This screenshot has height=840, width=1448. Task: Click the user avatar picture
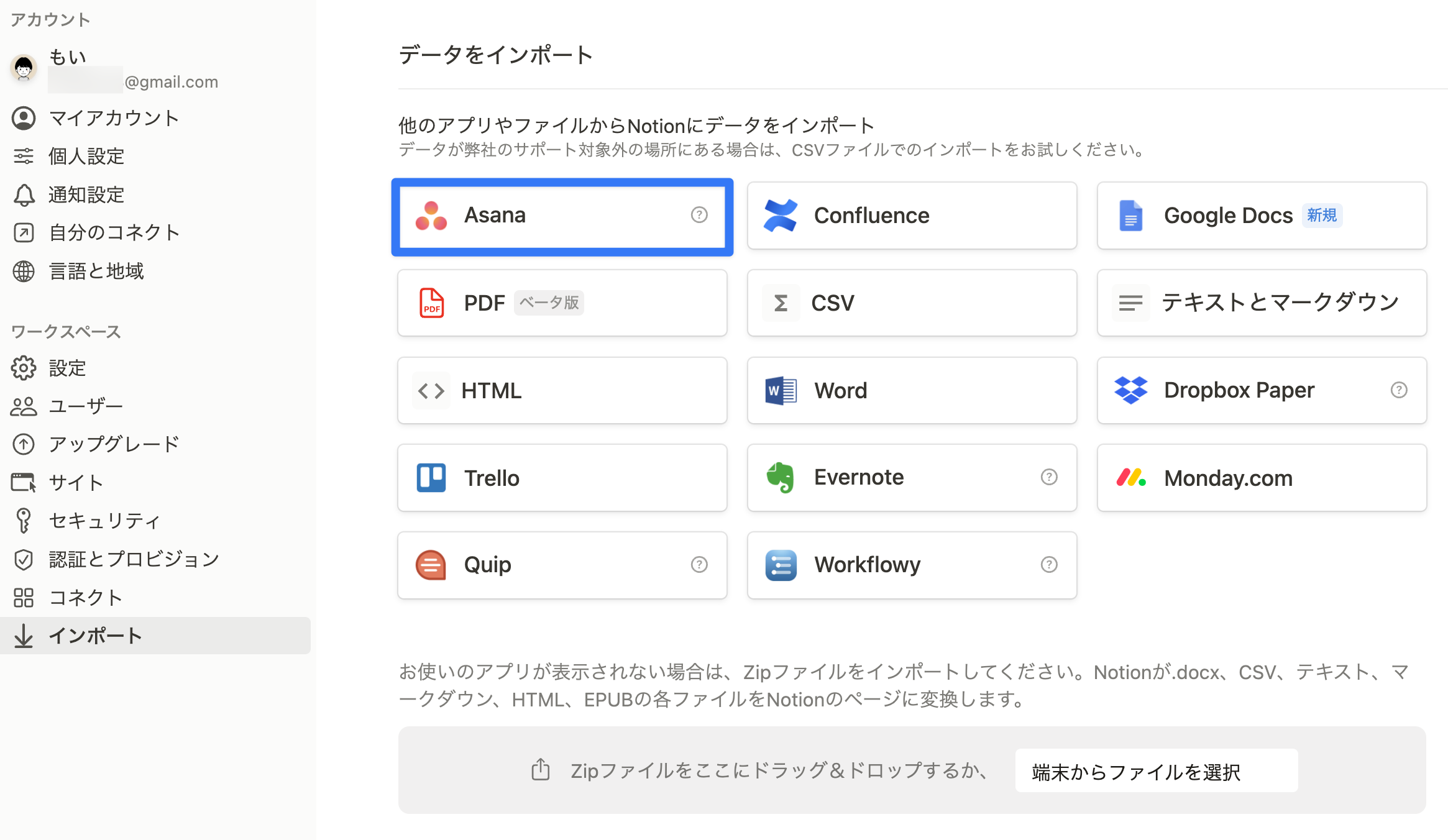pos(24,67)
